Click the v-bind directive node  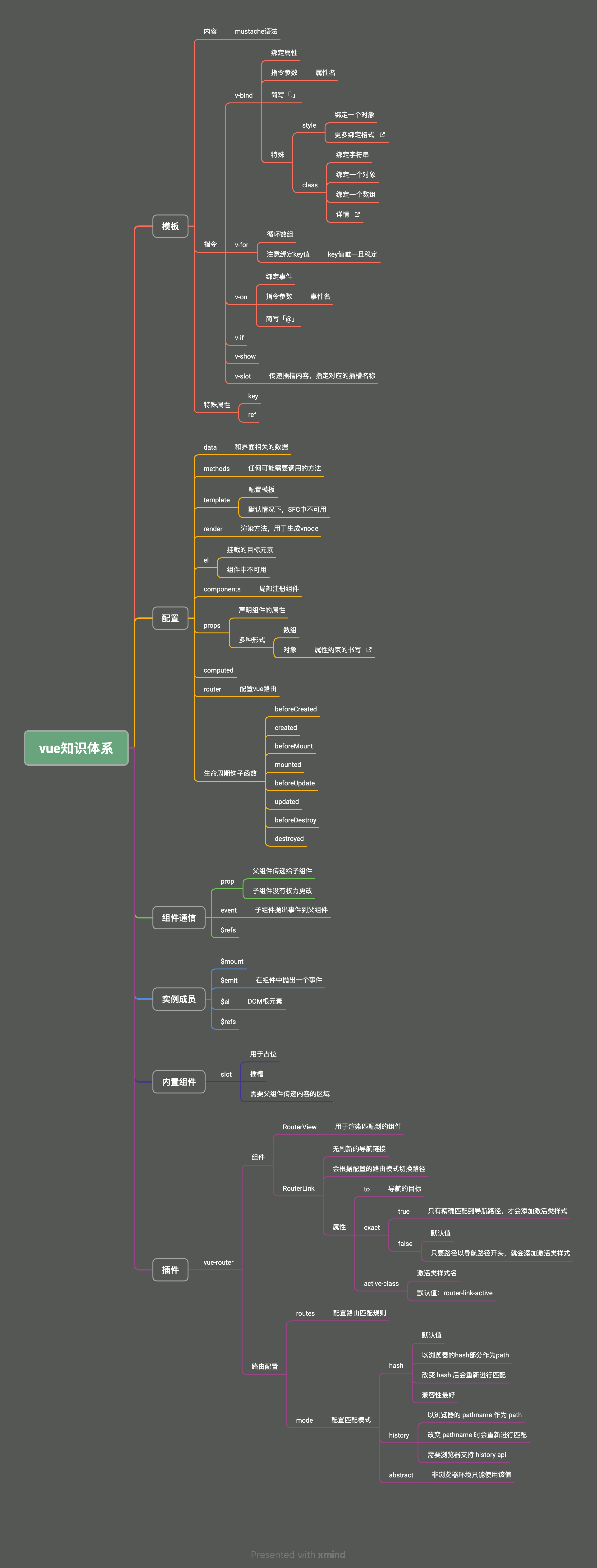pyautogui.click(x=243, y=96)
